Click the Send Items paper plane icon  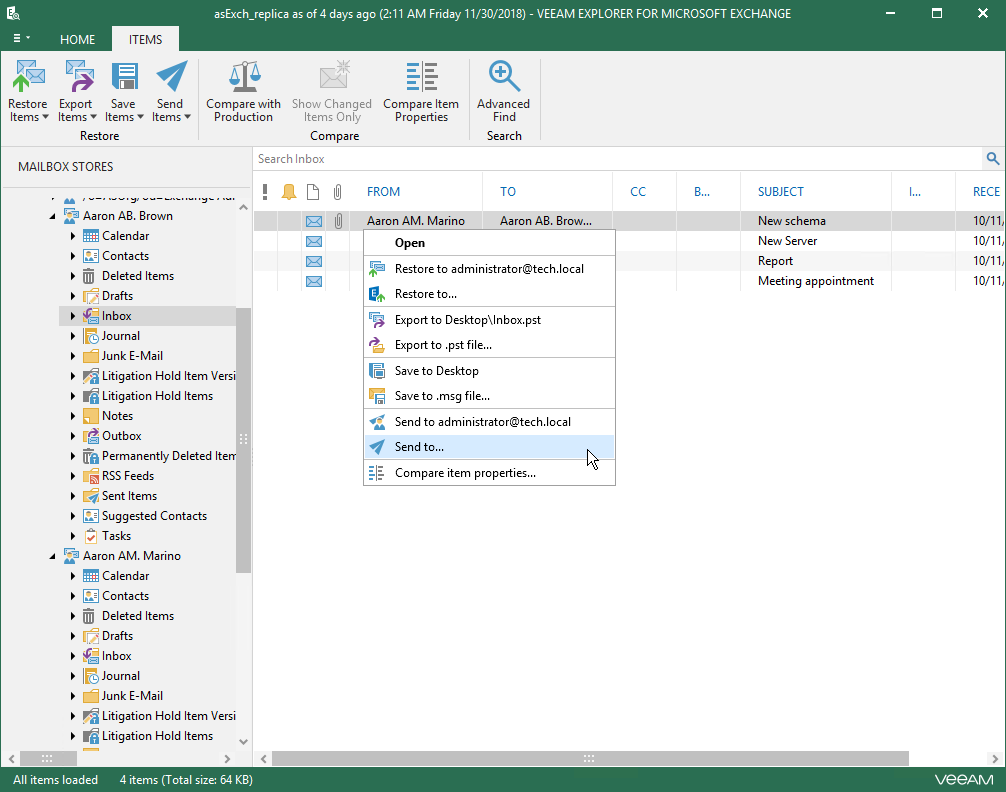[170, 78]
